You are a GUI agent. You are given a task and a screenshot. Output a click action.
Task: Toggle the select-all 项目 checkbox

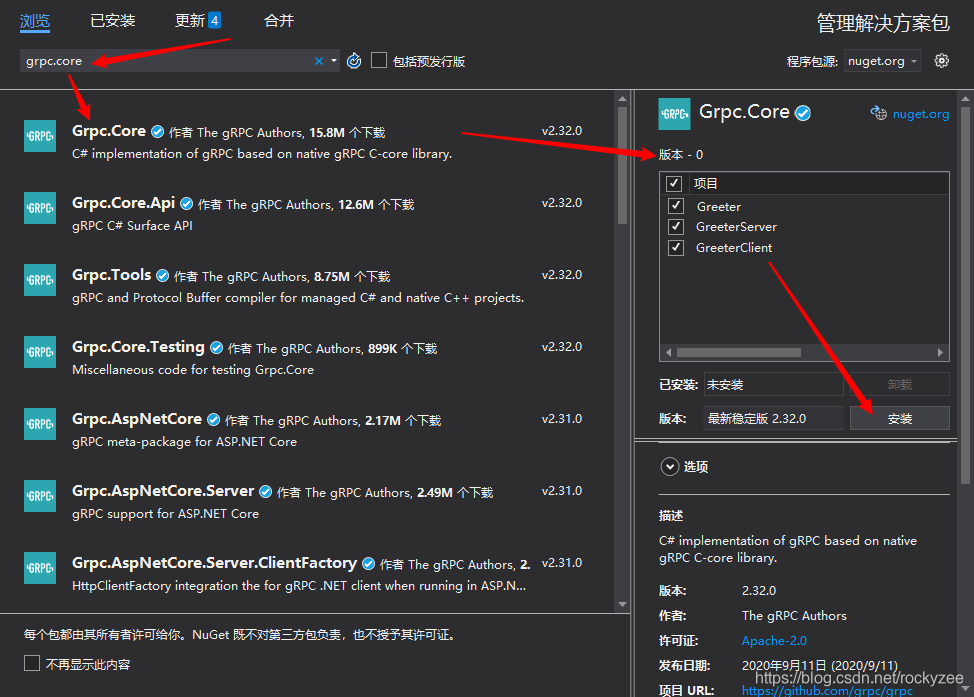click(x=674, y=184)
